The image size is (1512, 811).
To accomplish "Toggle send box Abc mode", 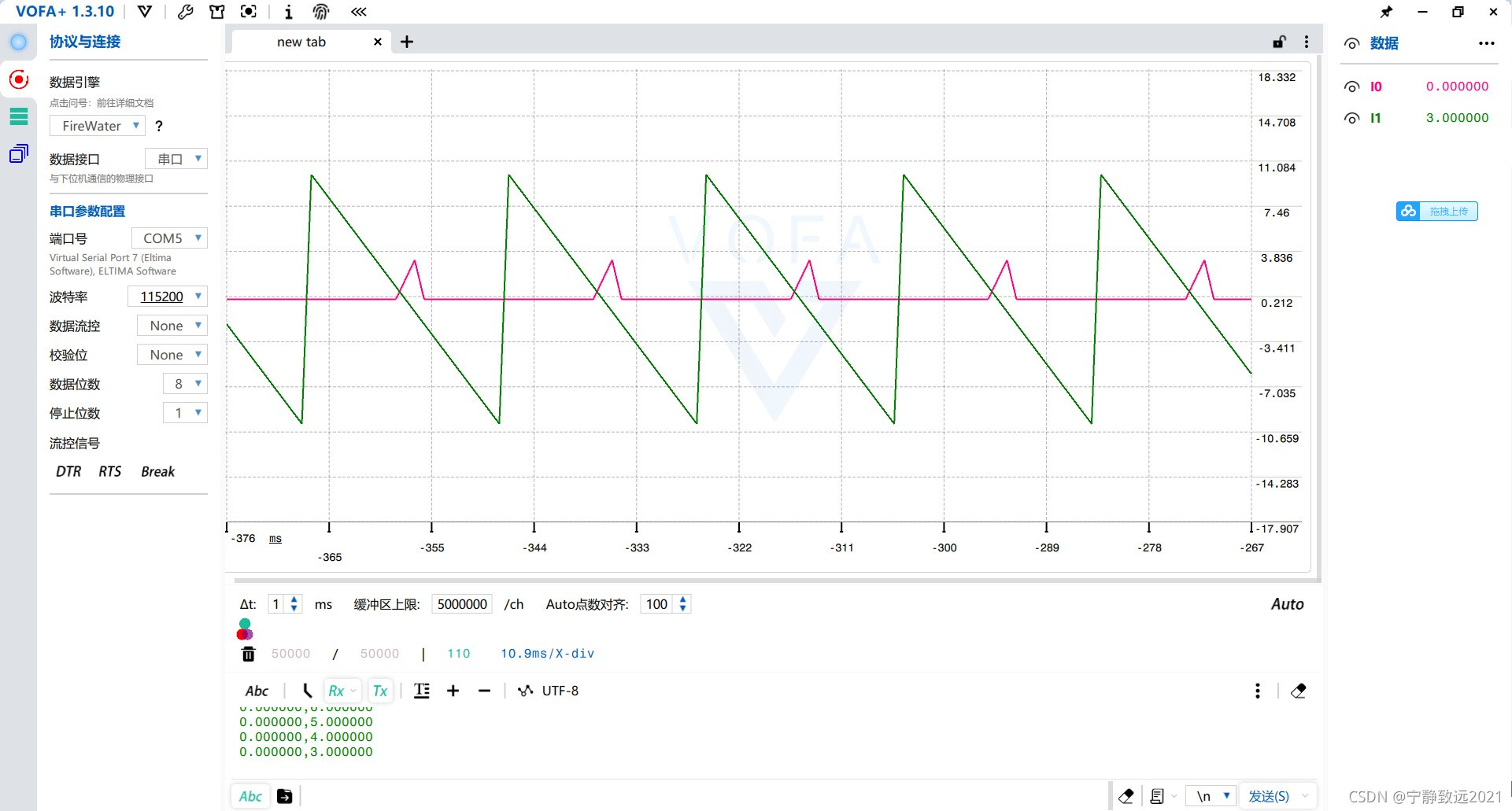I will point(250,796).
